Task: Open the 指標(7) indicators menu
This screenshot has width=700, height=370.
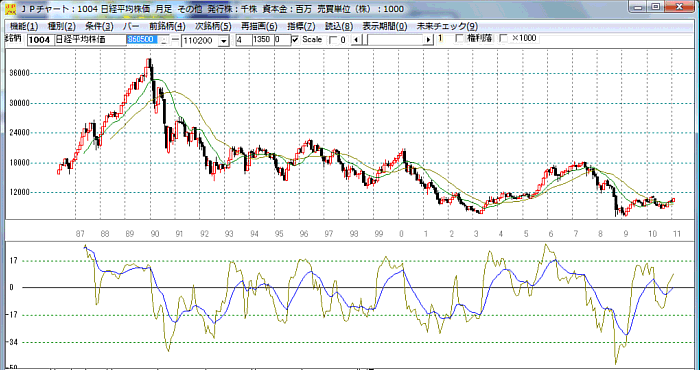Action: point(301,26)
